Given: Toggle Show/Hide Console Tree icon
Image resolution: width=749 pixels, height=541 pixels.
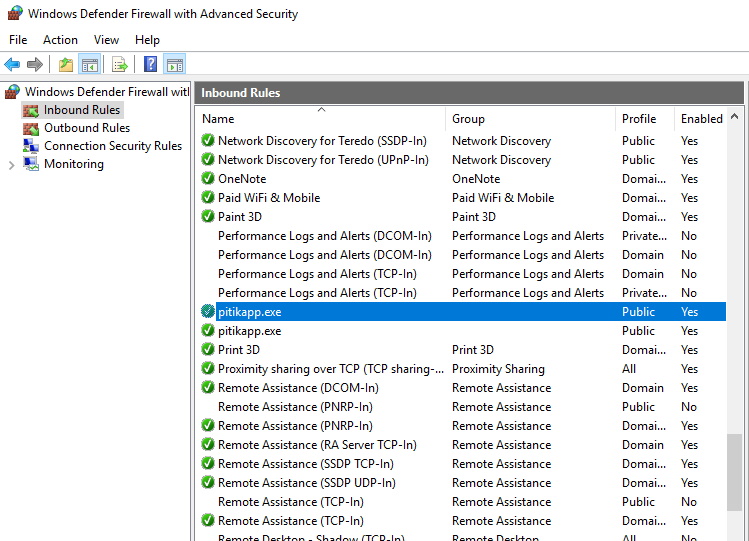Looking at the screenshot, I should (90, 65).
